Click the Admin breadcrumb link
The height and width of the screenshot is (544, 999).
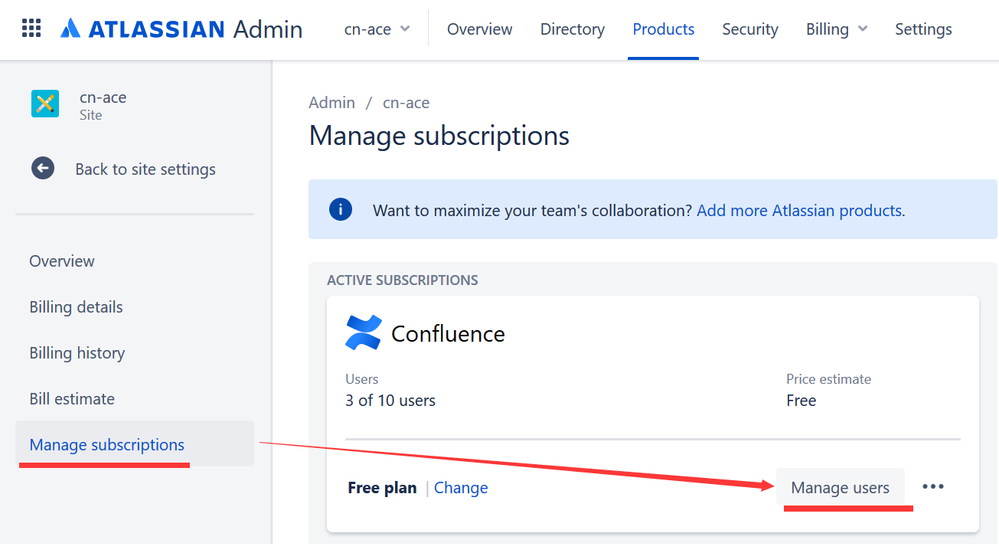[x=332, y=103]
